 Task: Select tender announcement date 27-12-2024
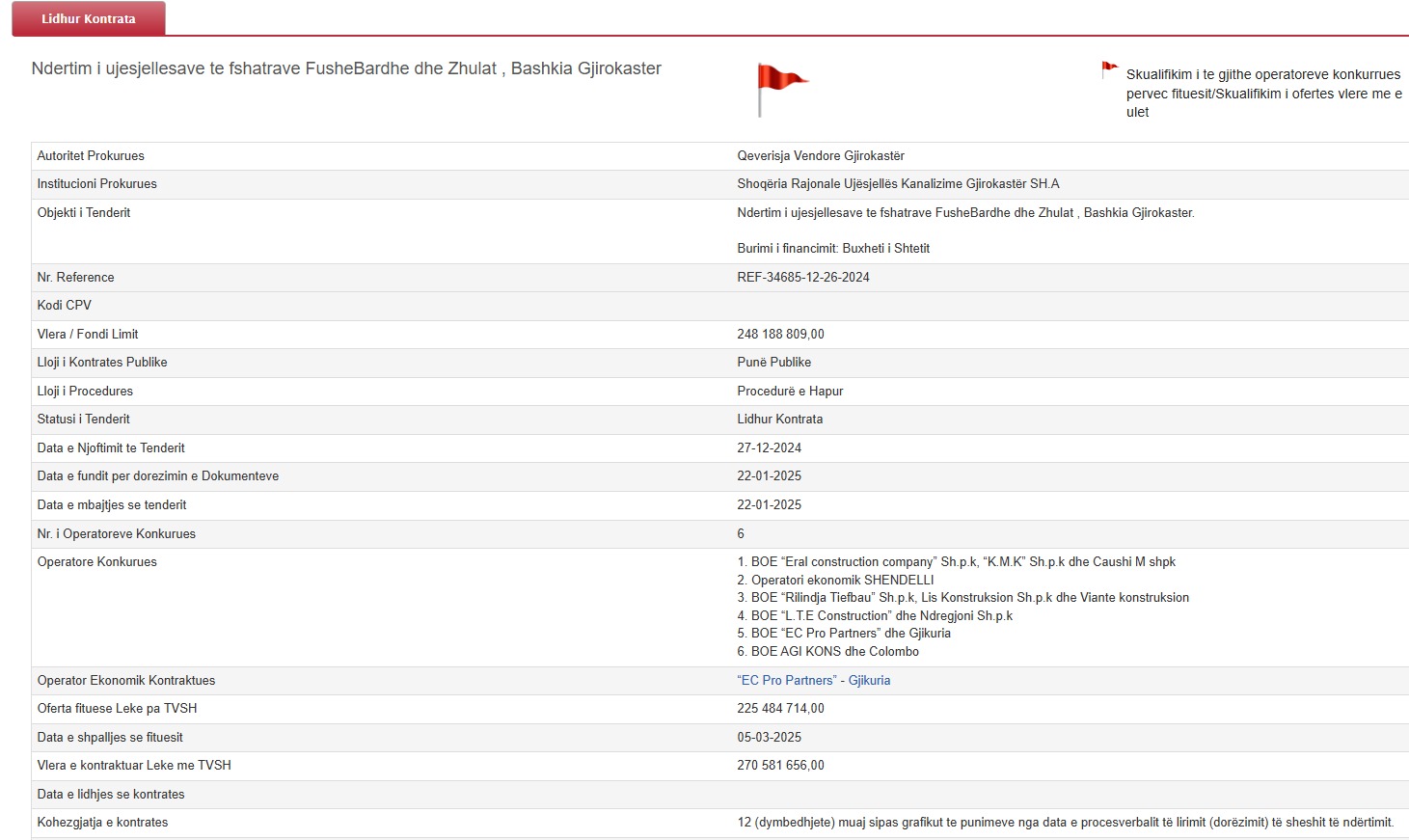769,447
